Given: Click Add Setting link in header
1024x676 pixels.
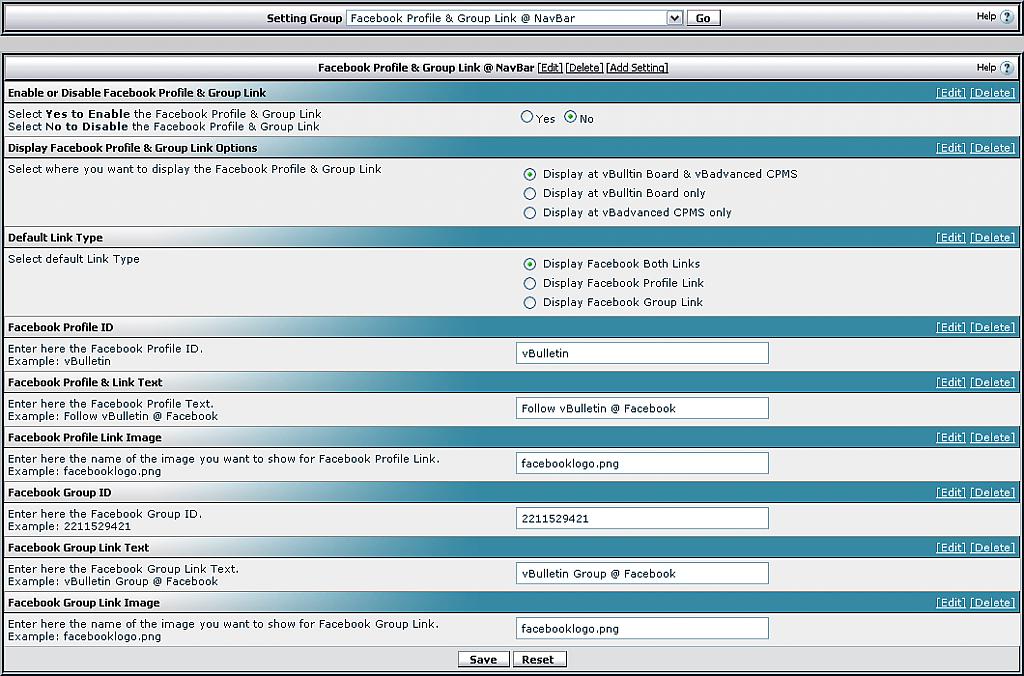Looking at the screenshot, I should coord(637,68).
